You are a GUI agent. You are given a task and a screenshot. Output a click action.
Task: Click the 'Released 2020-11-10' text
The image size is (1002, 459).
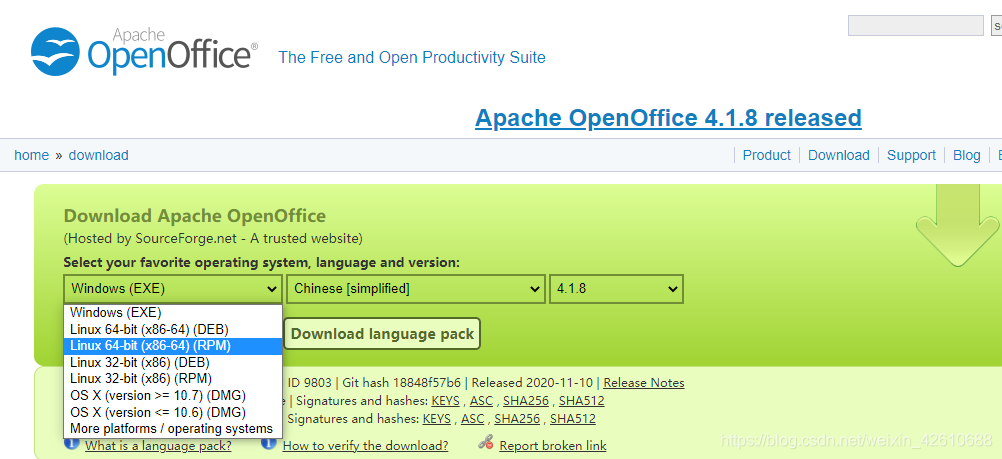(x=534, y=383)
